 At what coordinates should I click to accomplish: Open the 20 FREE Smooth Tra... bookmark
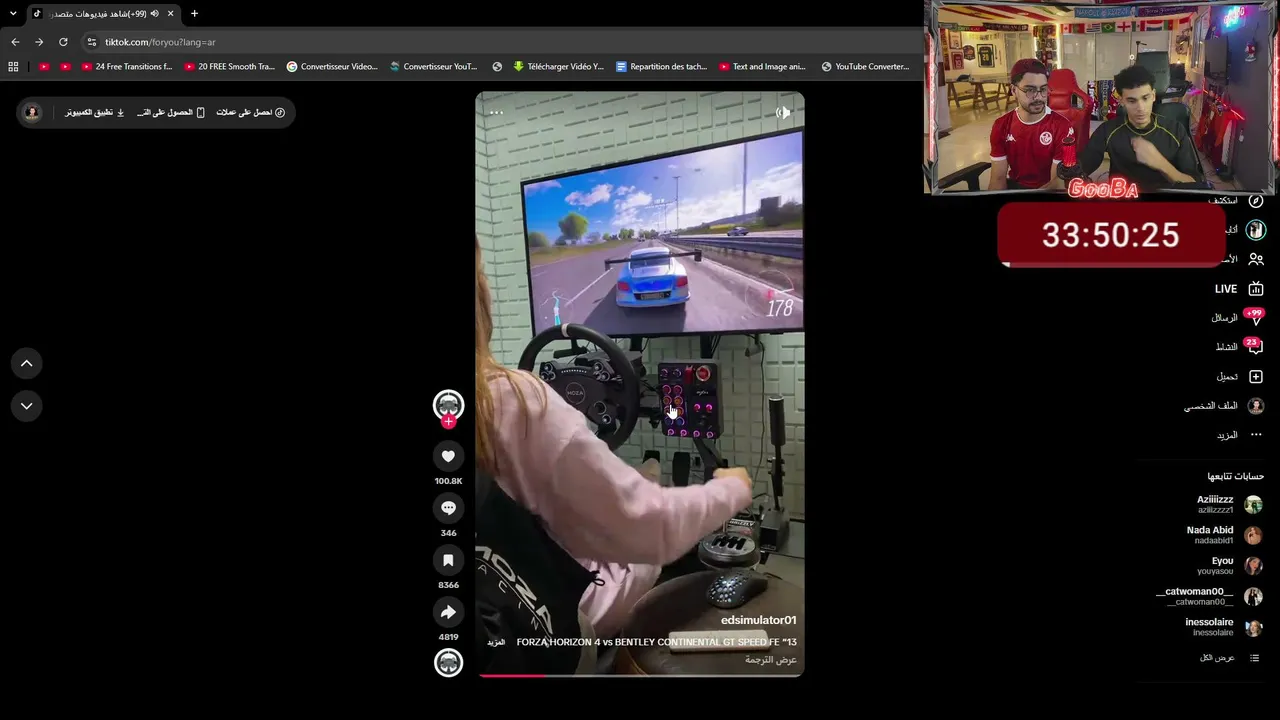coord(230,67)
